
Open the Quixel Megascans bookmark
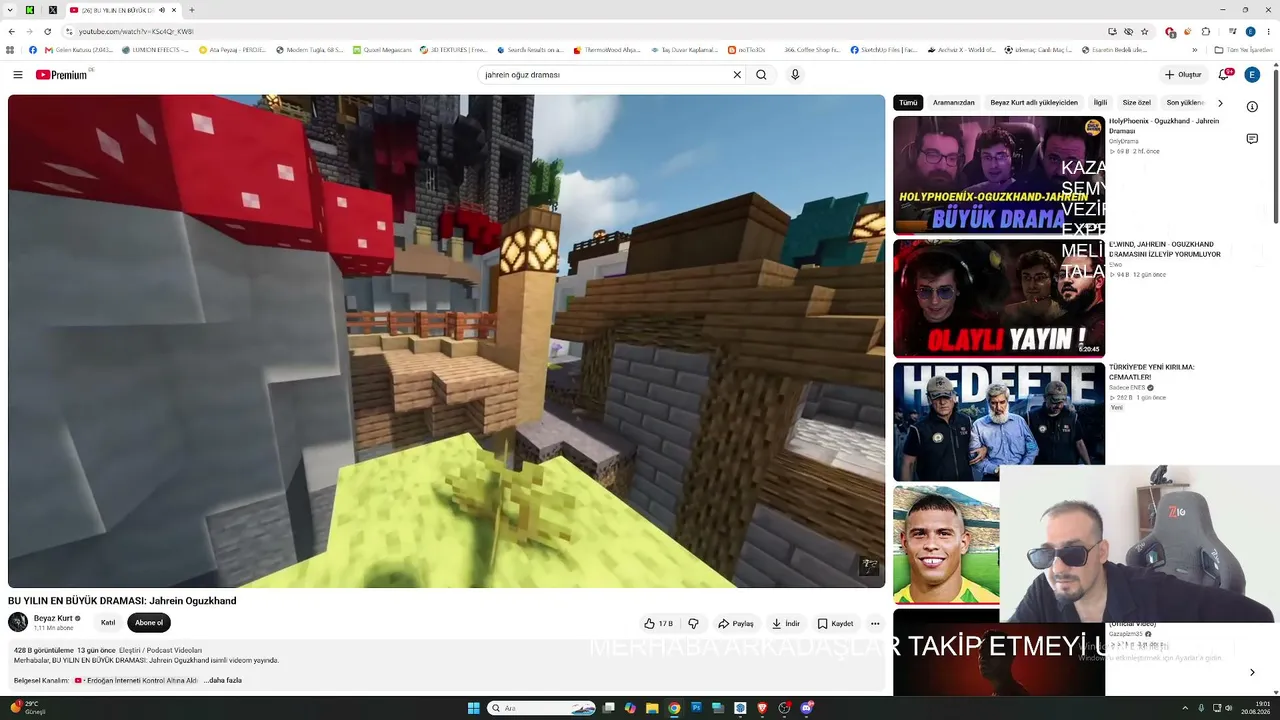tap(381, 50)
